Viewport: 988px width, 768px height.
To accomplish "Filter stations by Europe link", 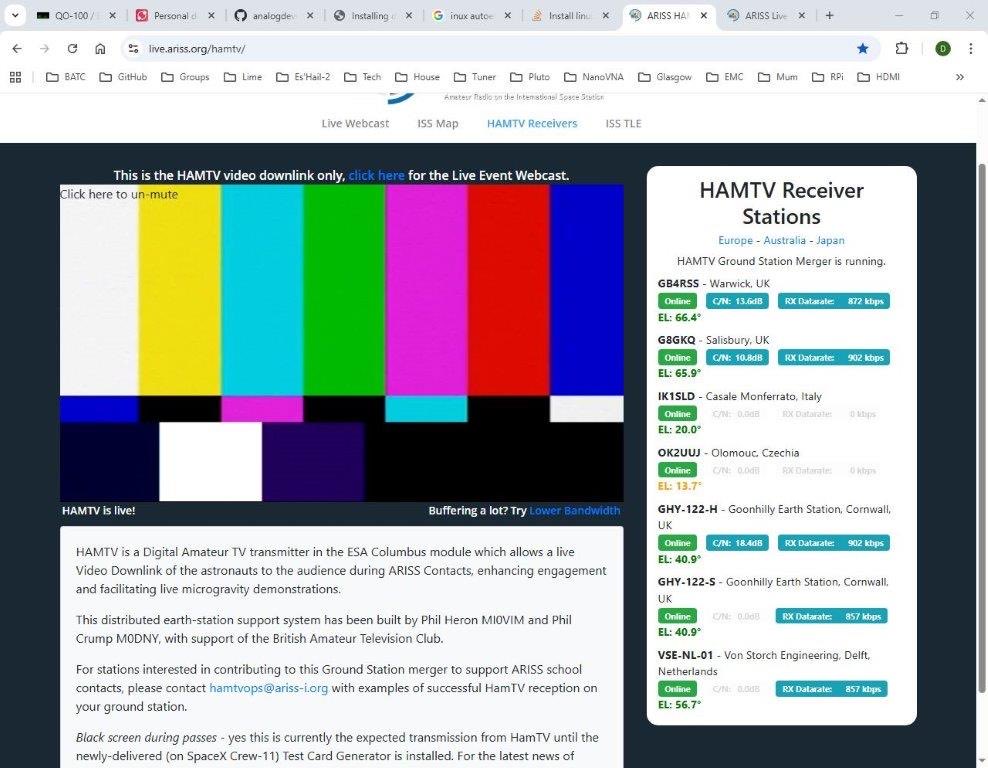I will [x=735, y=240].
